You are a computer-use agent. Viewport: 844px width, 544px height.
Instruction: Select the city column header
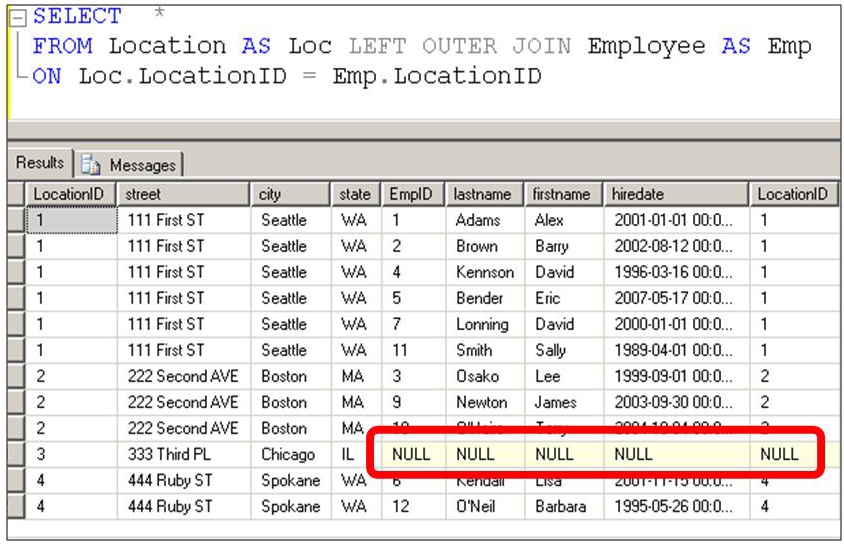(x=291, y=194)
